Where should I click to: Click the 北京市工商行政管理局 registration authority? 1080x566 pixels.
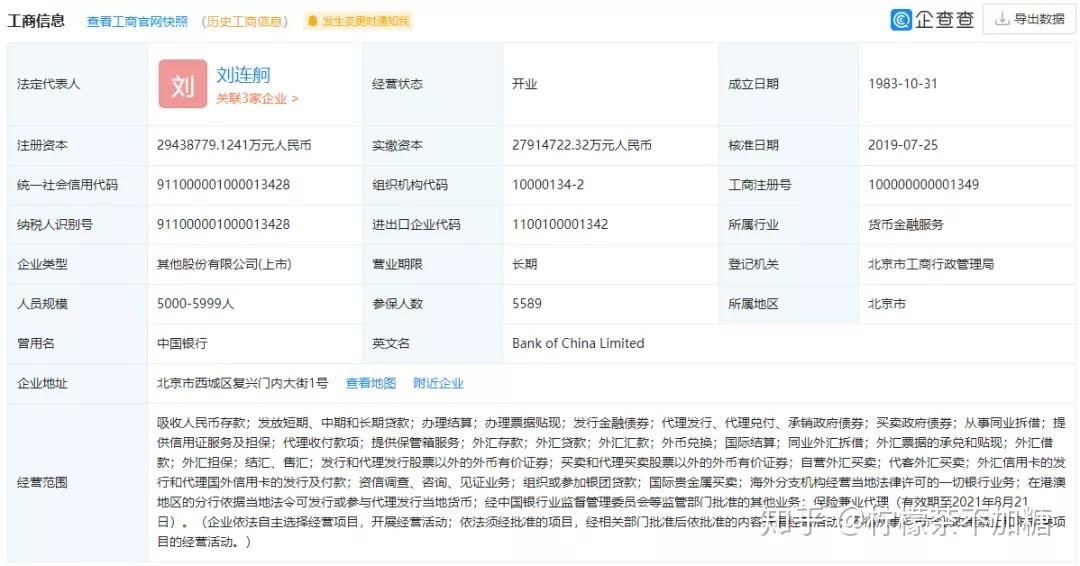[931, 264]
